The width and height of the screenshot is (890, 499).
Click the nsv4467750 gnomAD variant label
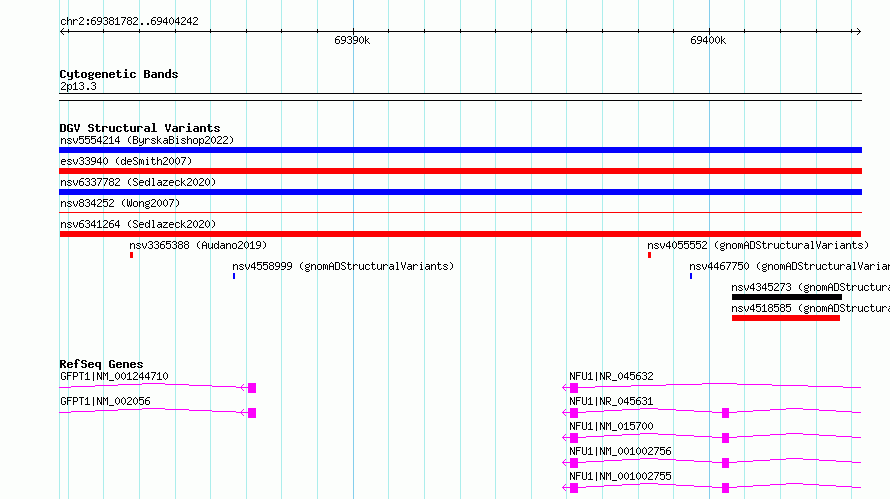[790, 266]
